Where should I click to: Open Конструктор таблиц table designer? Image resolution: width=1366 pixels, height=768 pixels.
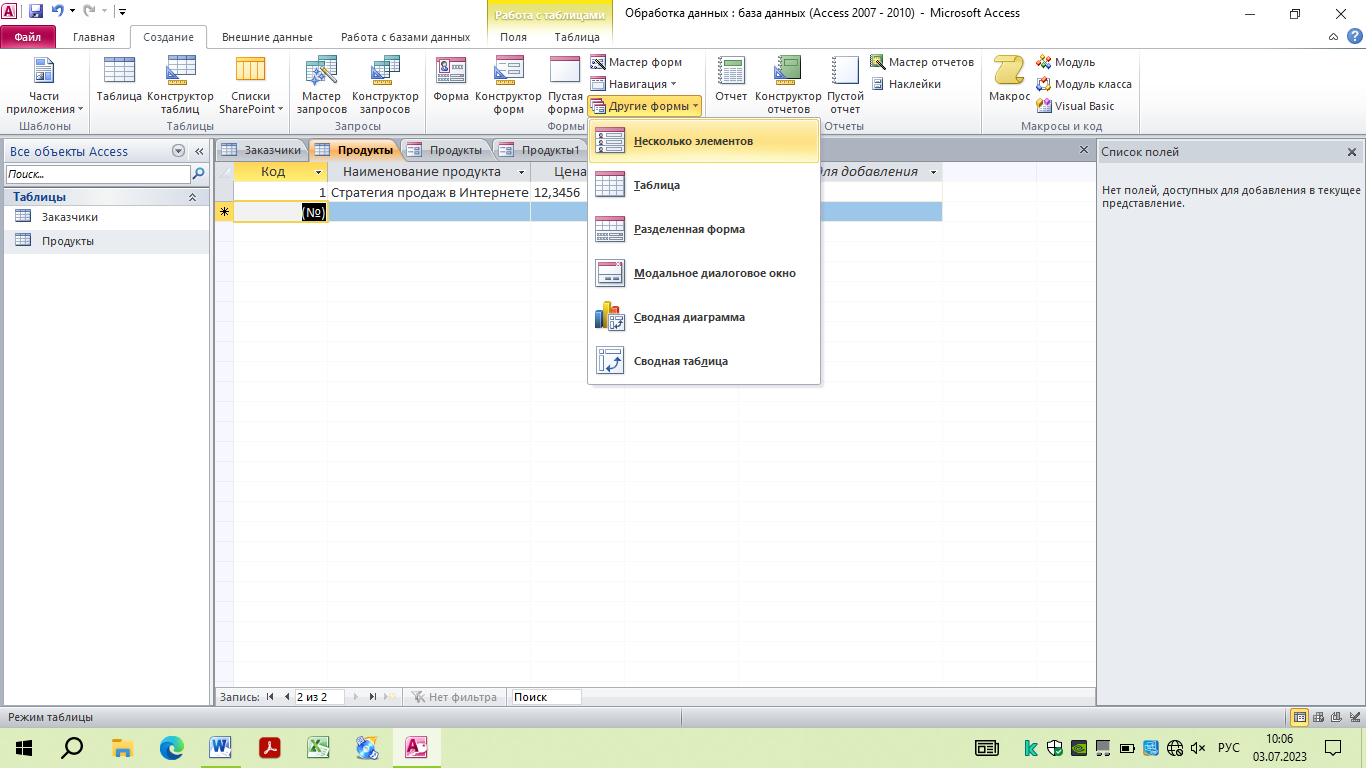point(180,85)
